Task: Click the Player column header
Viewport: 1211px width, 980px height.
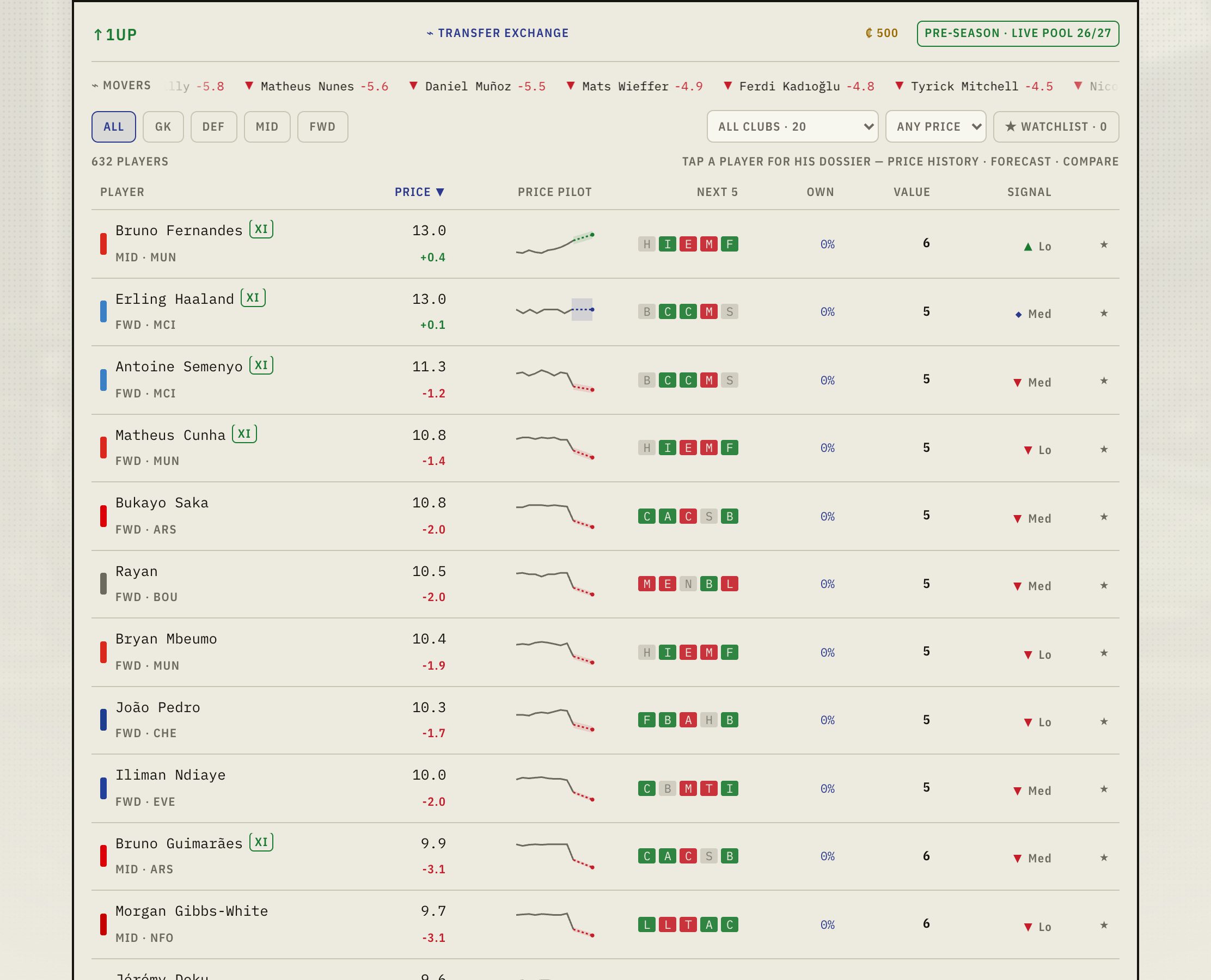Action: pyautogui.click(x=123, y=192)
